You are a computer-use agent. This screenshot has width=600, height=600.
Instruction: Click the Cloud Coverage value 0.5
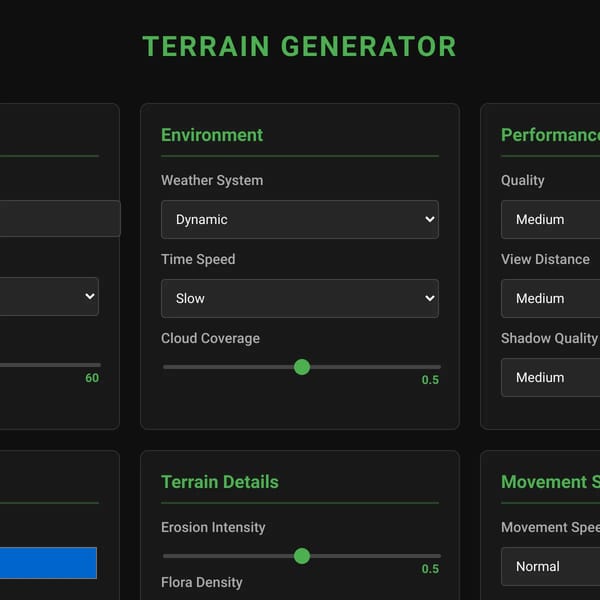430,380
